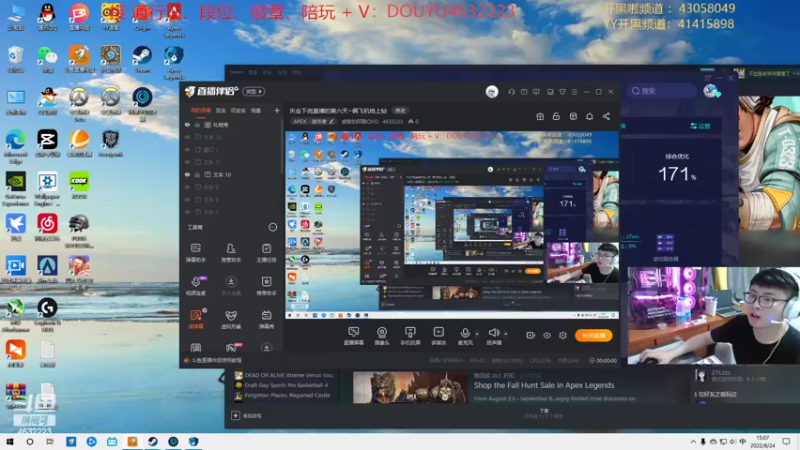This screenshot has width=800, height=450.
Task: Click the stream preview canvas
Action: [452, 225]
